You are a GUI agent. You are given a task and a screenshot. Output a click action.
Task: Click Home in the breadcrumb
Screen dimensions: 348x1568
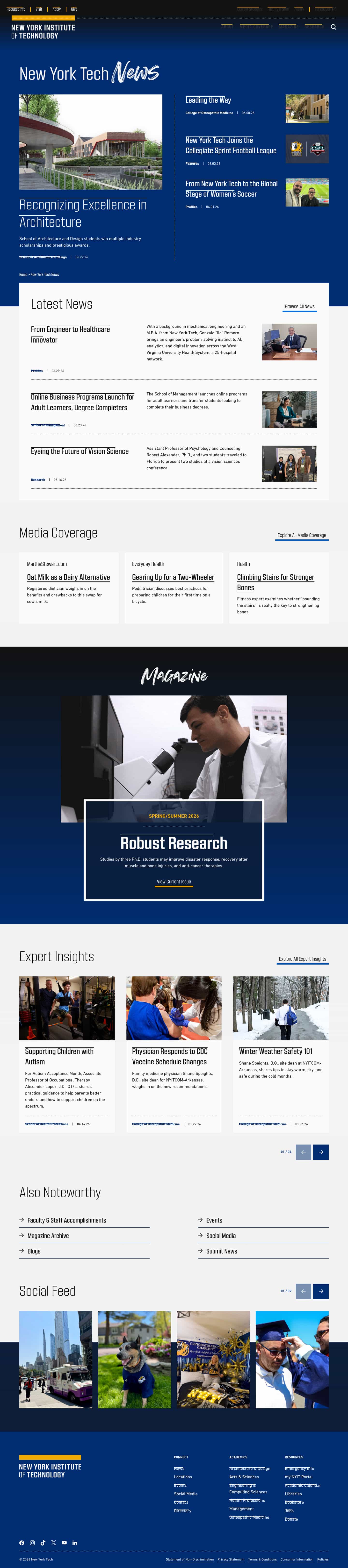coord(23,274)
